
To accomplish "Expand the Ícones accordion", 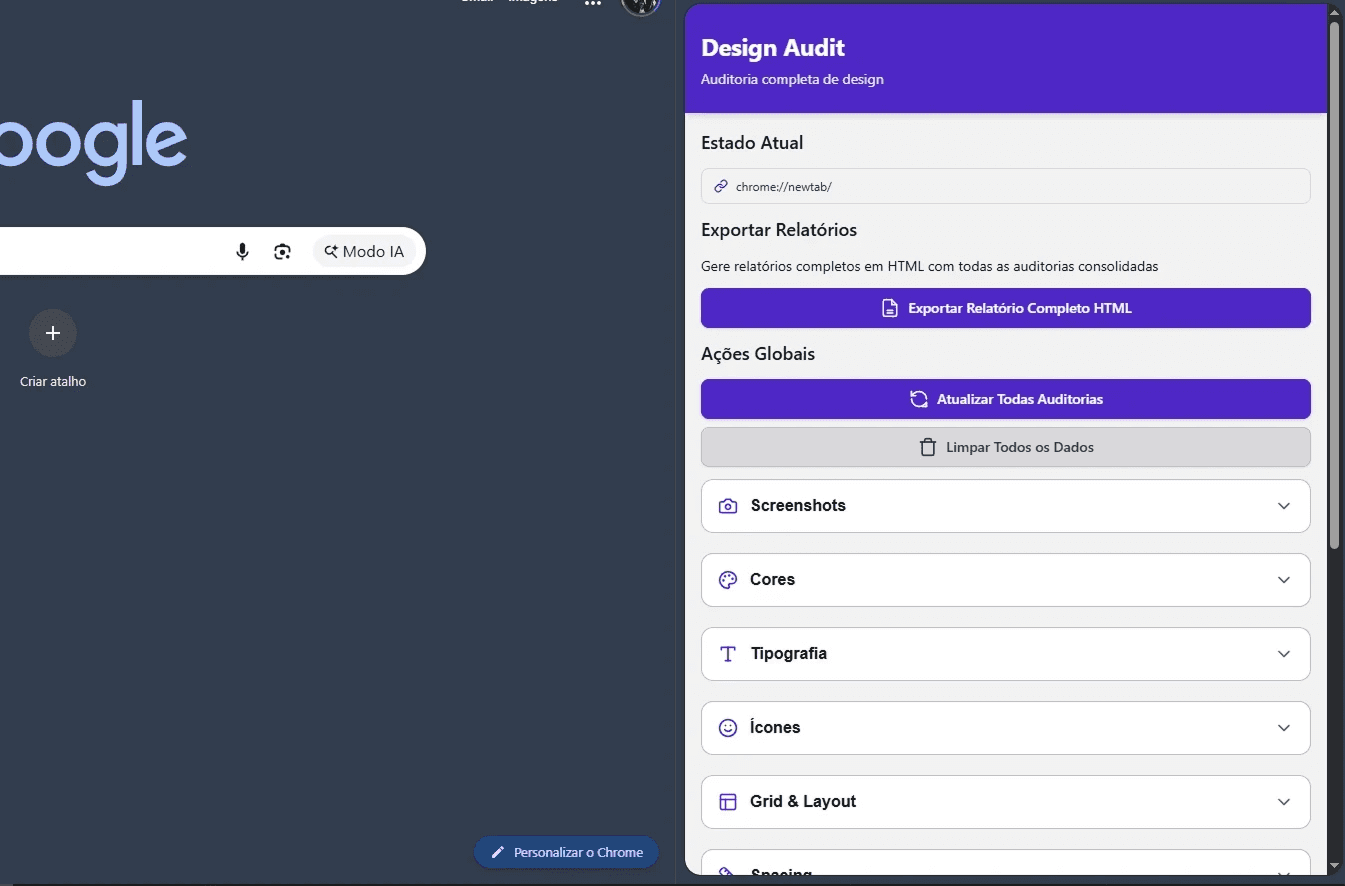I will (x=1284, y=728).
